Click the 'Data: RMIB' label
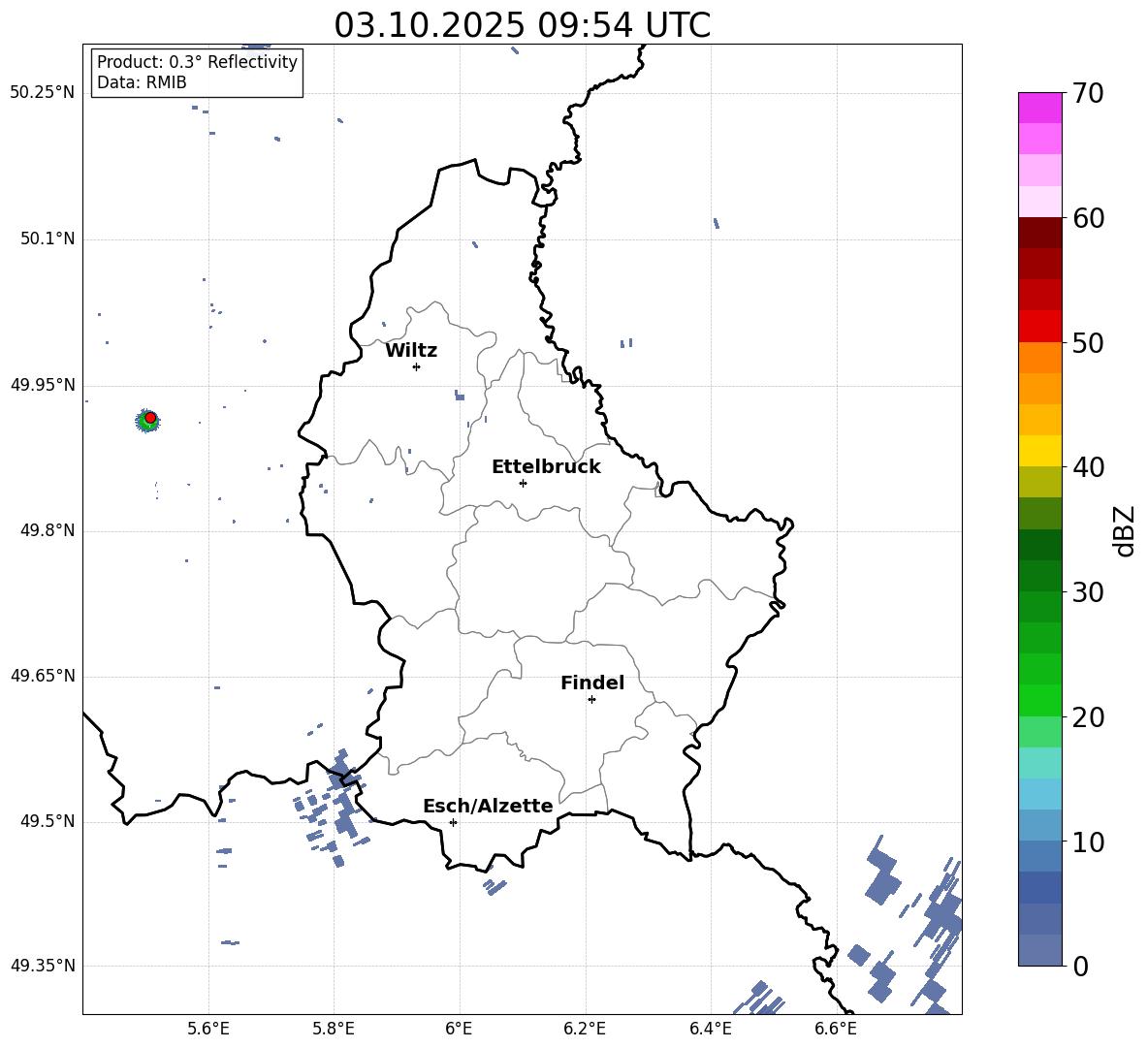This screenshot has width=1148, height=1048. [x=142, y=82]
